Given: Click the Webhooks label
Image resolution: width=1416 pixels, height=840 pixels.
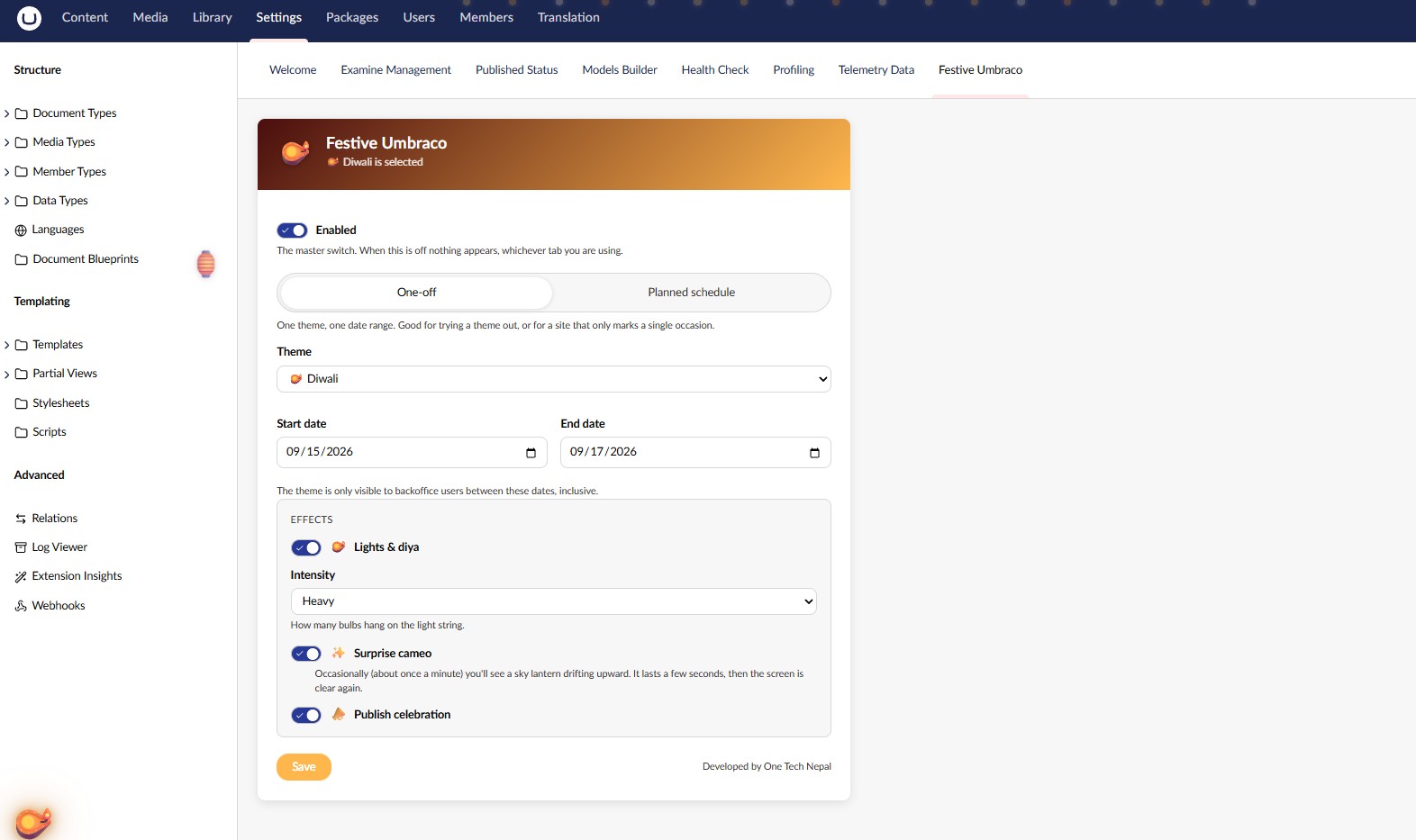Looking at the screenshot, I should [59, 606].
